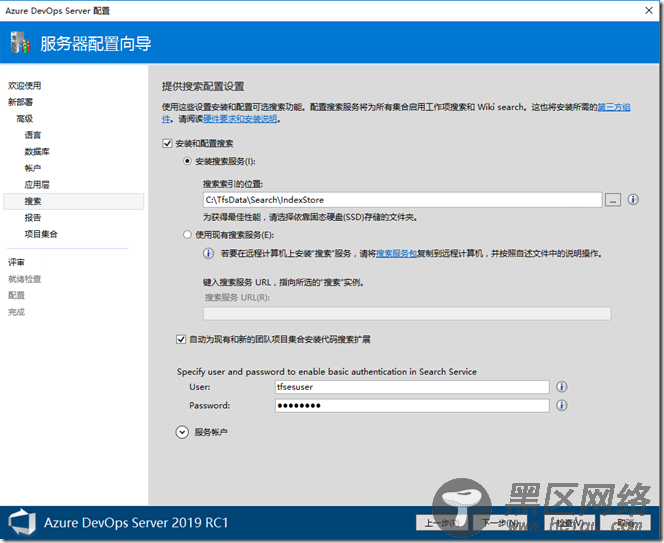Click the 取消 cancel button
This screenshot has width=664, height=543.
[625, 523]
